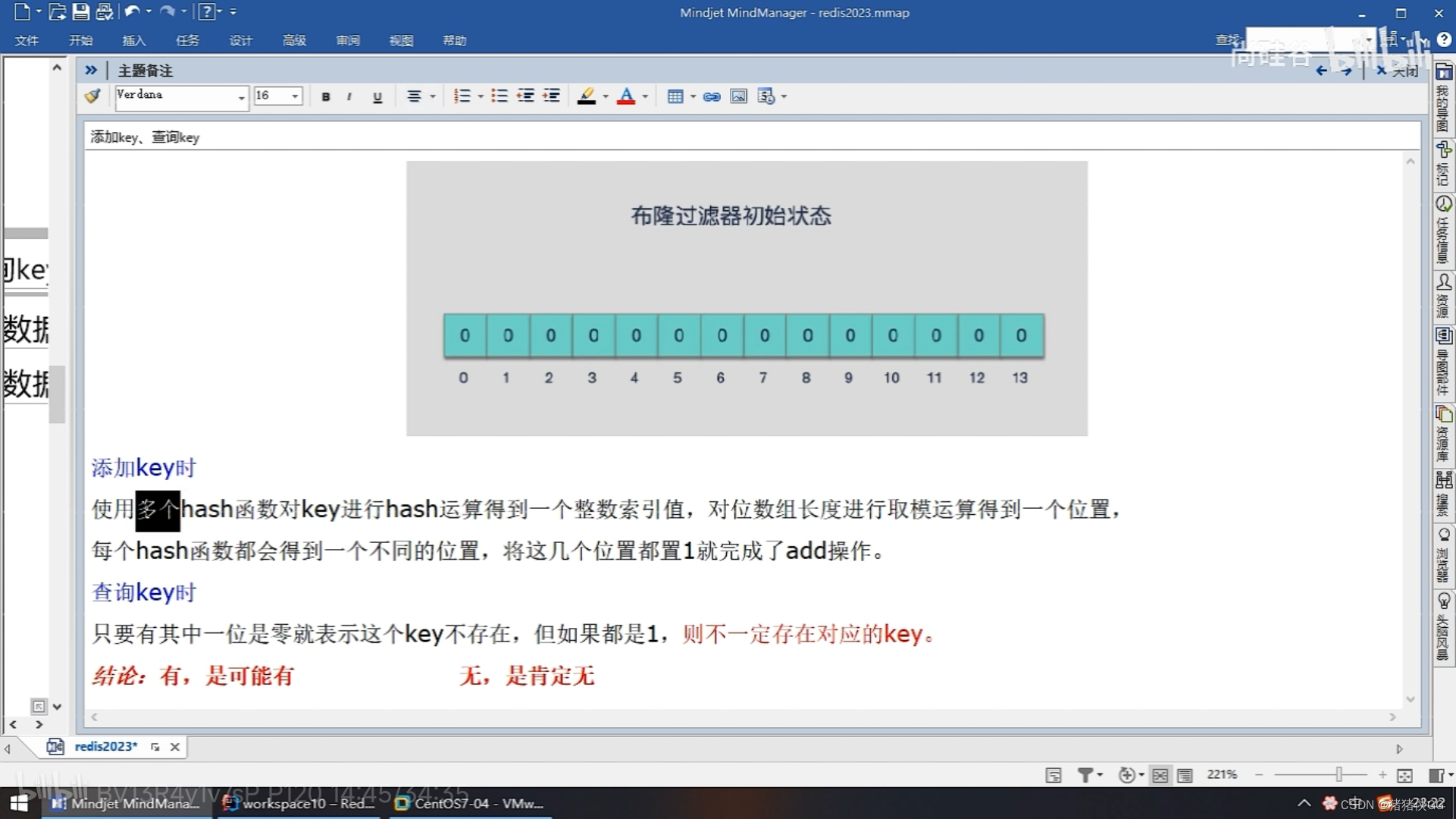Click the numbered list icon
The width and height of the screenshot is (1456, 819).
click(462, 96)
